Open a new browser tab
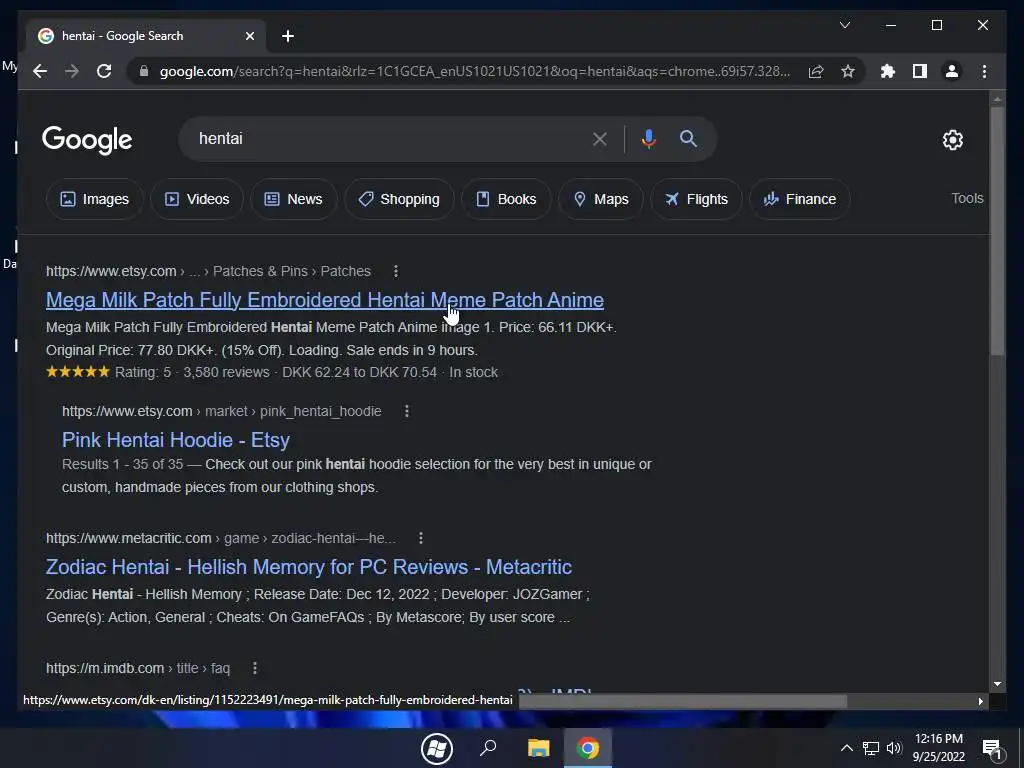1024x768 pixels. click(x=287, y=36)
